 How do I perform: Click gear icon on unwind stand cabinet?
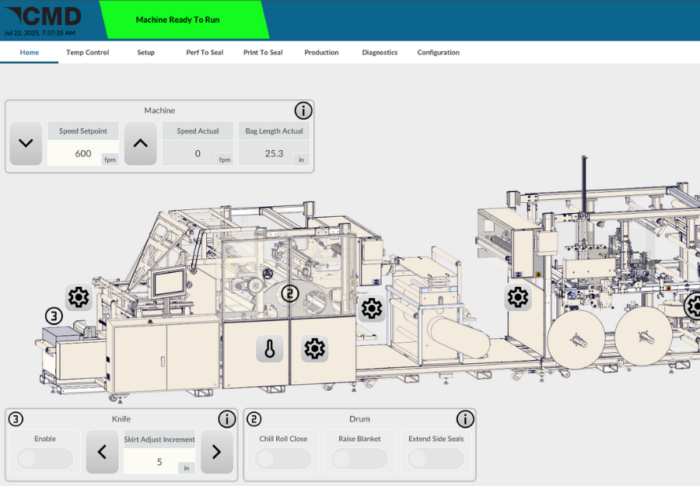(x=518, y=297)
